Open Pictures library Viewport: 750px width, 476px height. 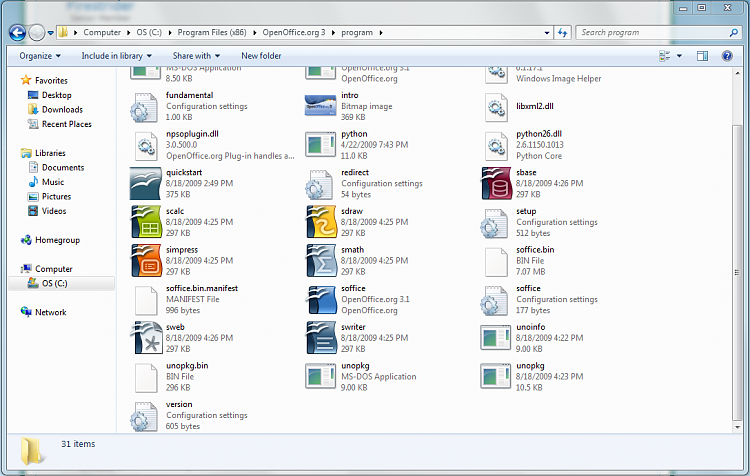(x=56, y=197)
